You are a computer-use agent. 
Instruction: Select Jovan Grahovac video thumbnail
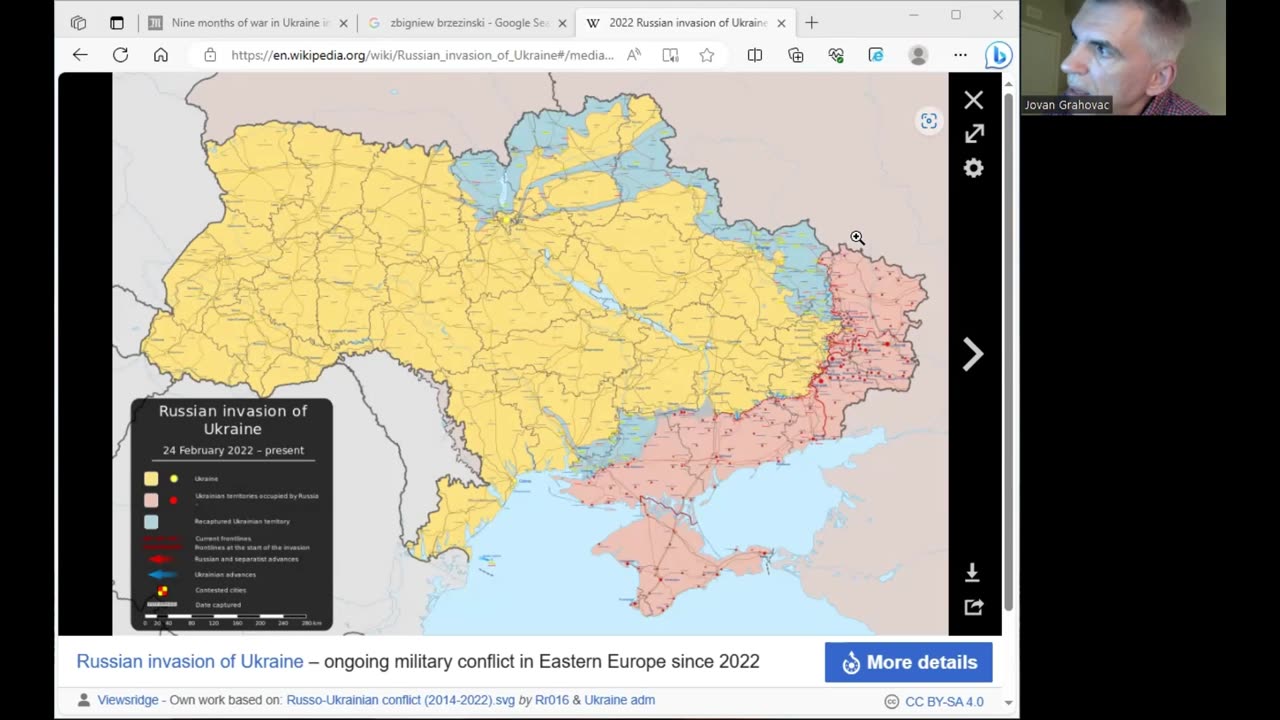click(1123, 57)
